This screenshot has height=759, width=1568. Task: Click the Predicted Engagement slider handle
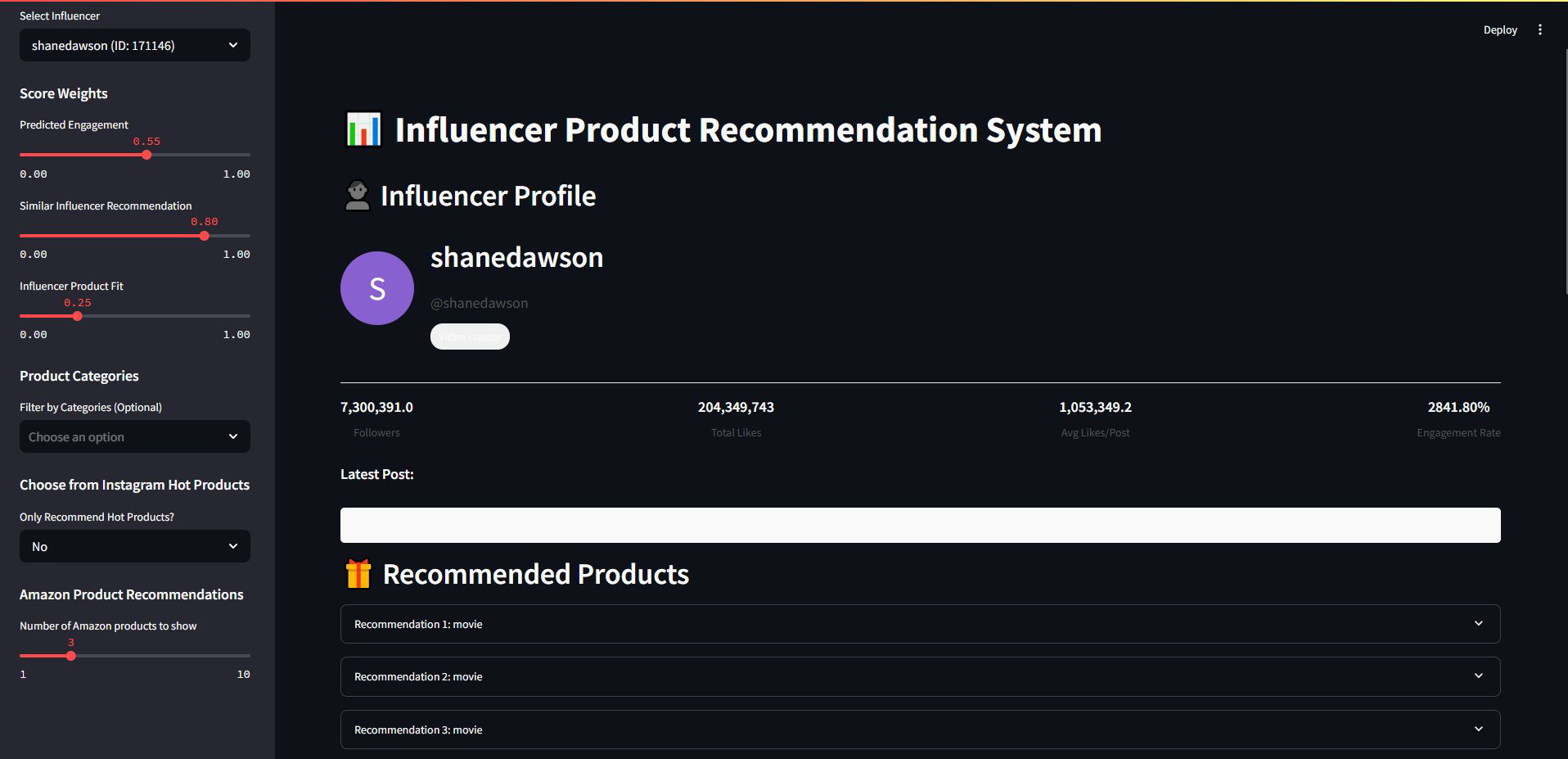click(146, 155)
